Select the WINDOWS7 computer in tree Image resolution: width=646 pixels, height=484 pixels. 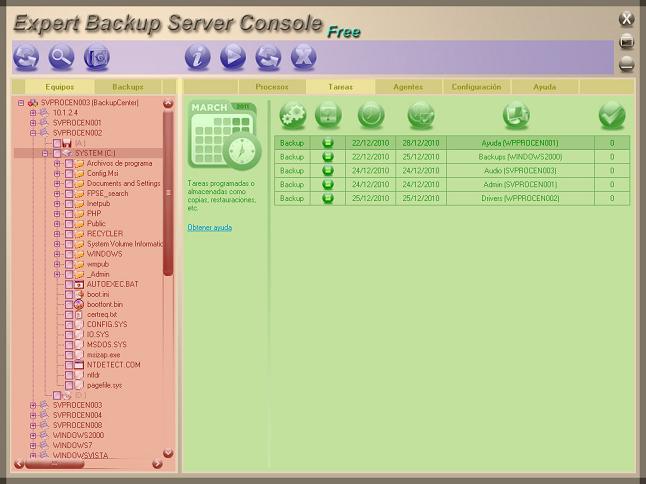click(73, 445)
